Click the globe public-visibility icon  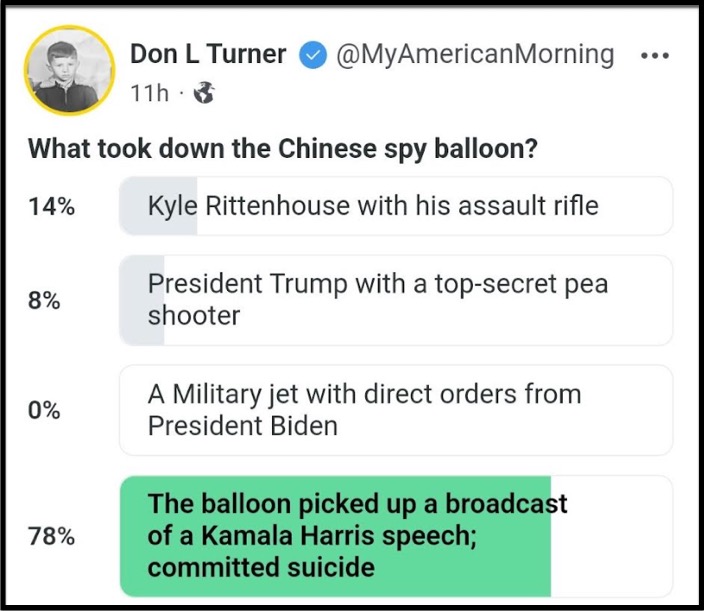[x=204, y=95]
